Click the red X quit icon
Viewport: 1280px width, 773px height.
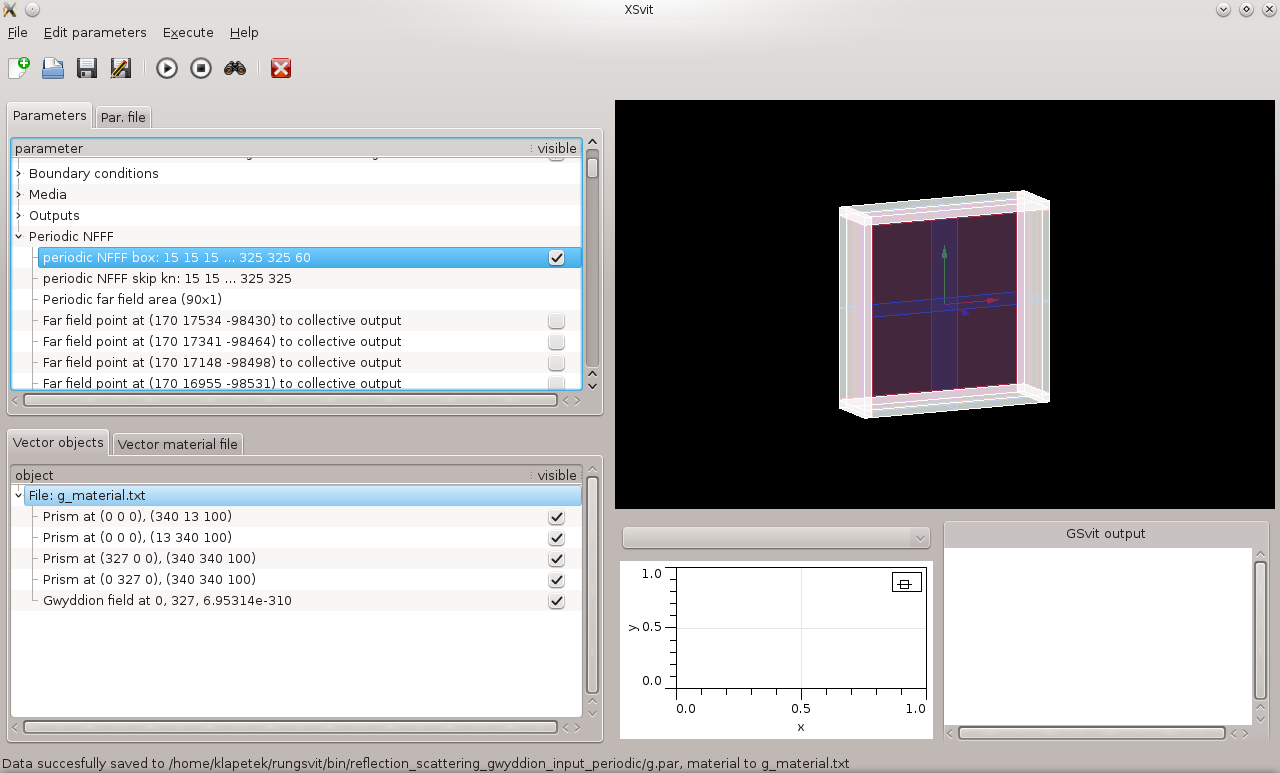(x=281, y=68)
